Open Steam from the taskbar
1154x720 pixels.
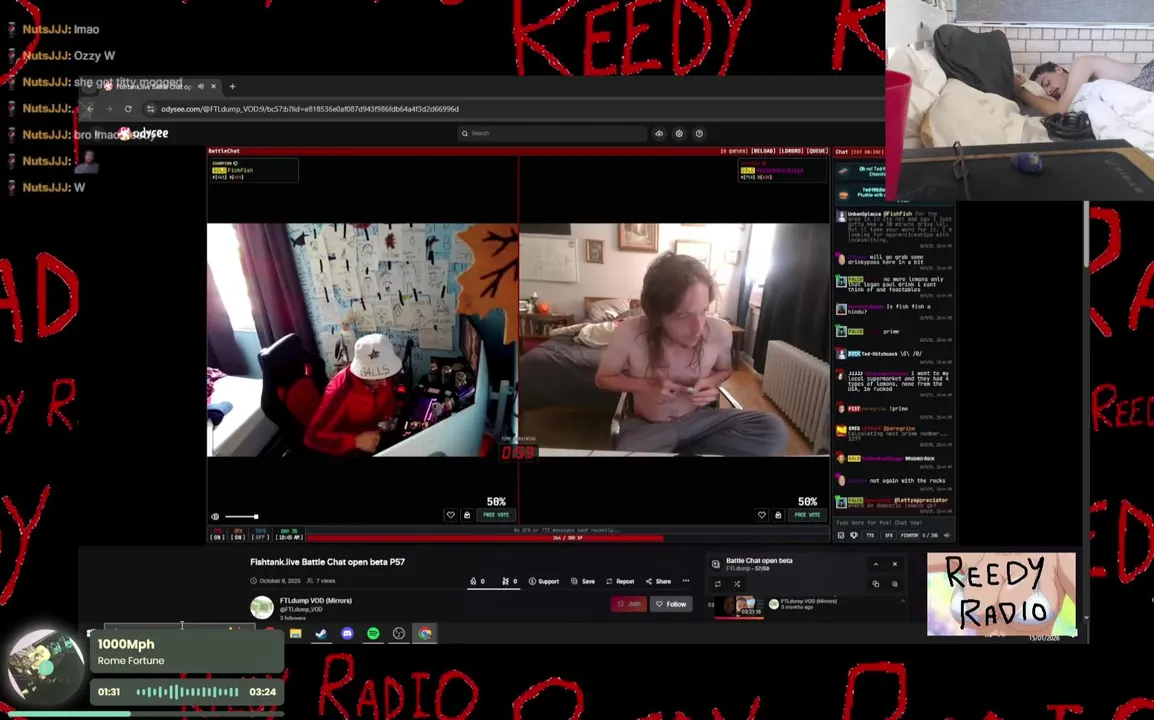322,633
